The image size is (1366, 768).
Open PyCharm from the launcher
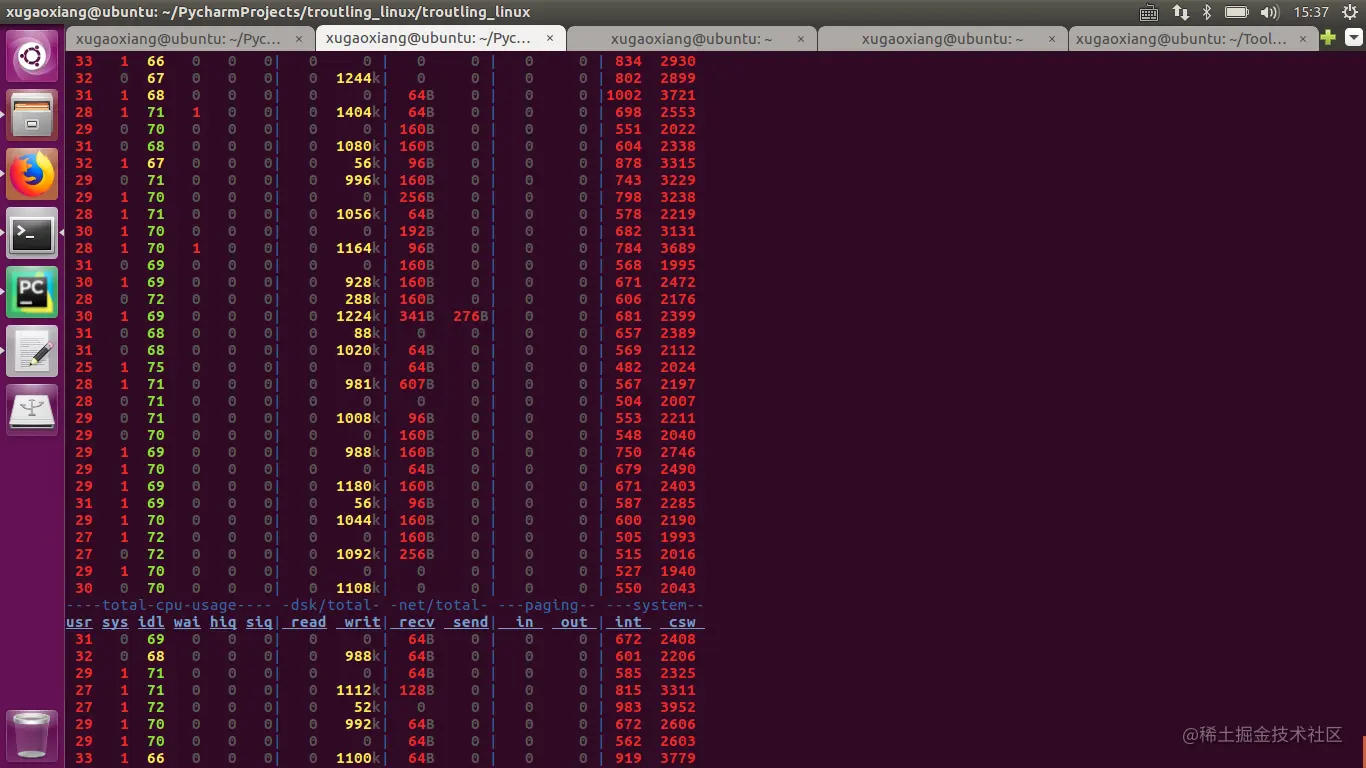[31, 292]
